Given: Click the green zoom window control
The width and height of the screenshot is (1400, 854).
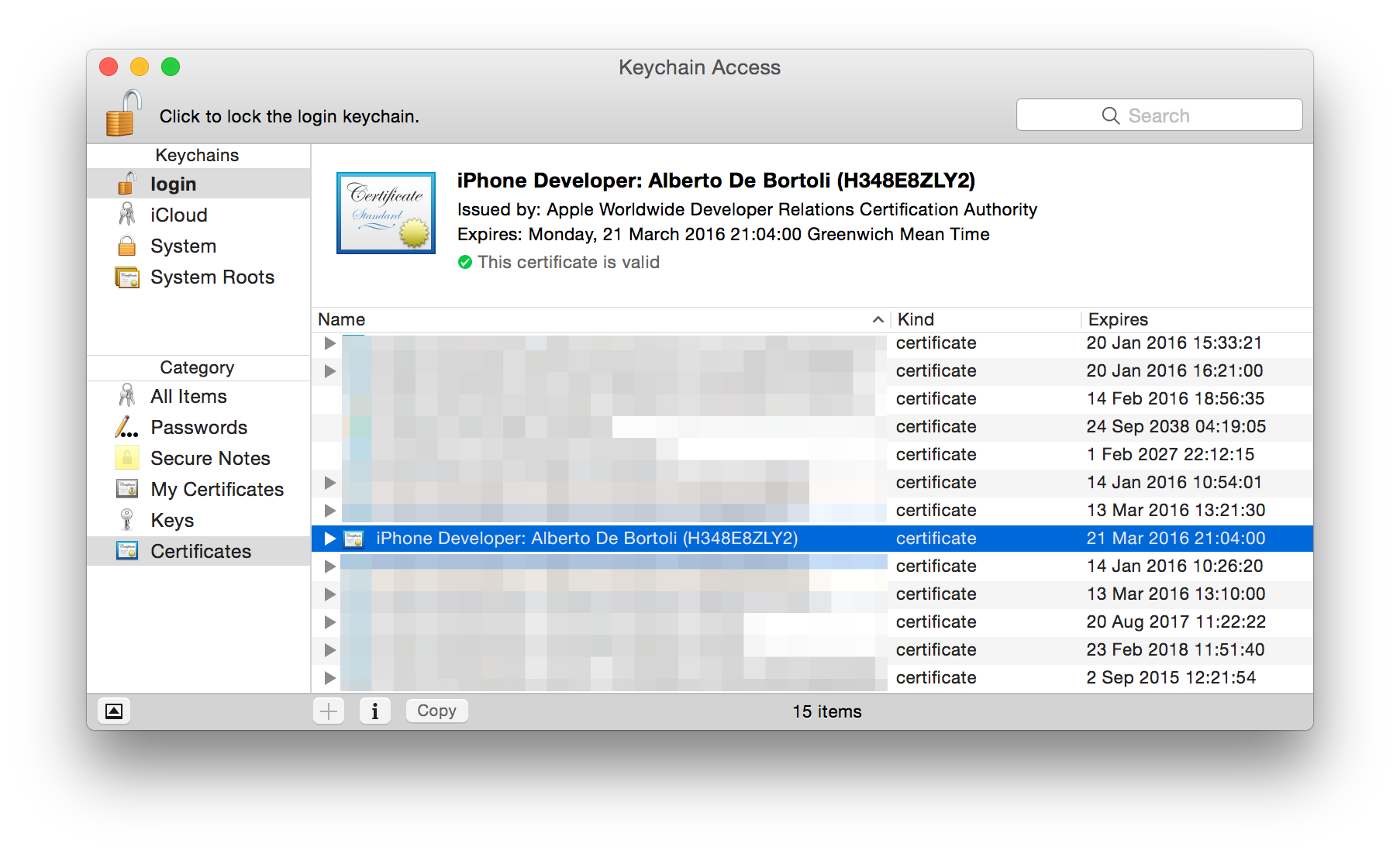Looking at the screenshot, I should (x=171, y=67).
